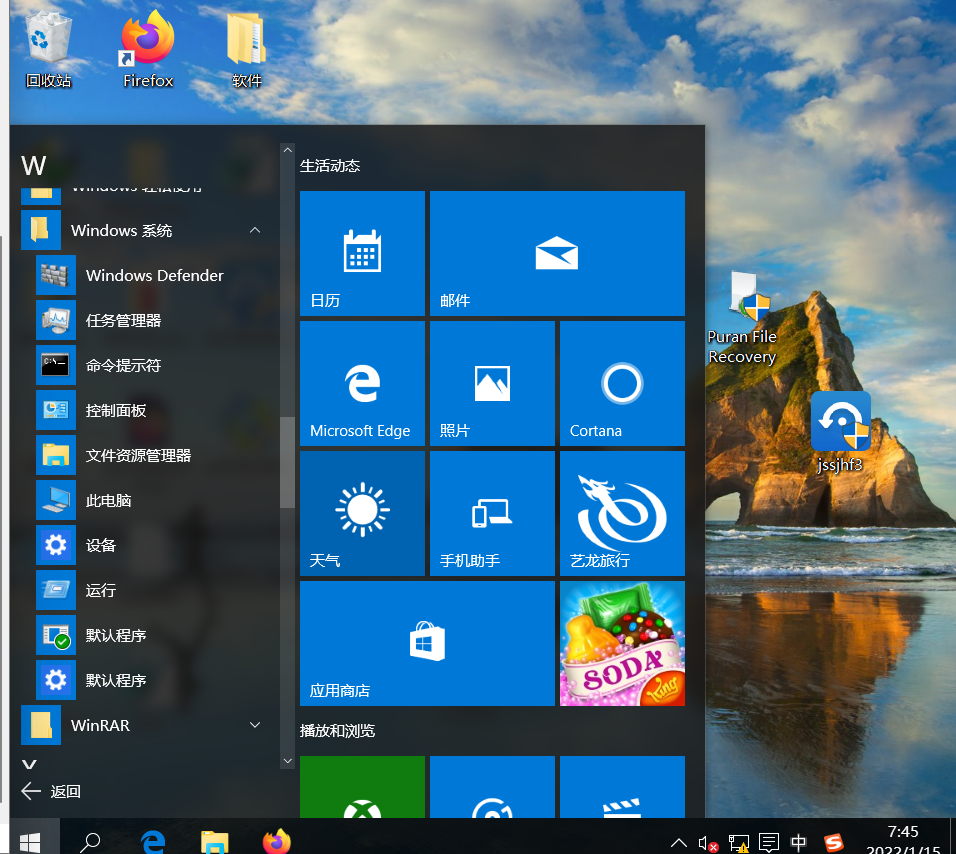956x854 pixels.
Task: Open the 软件 folder on the desktop
Action: tap(246, 51)
